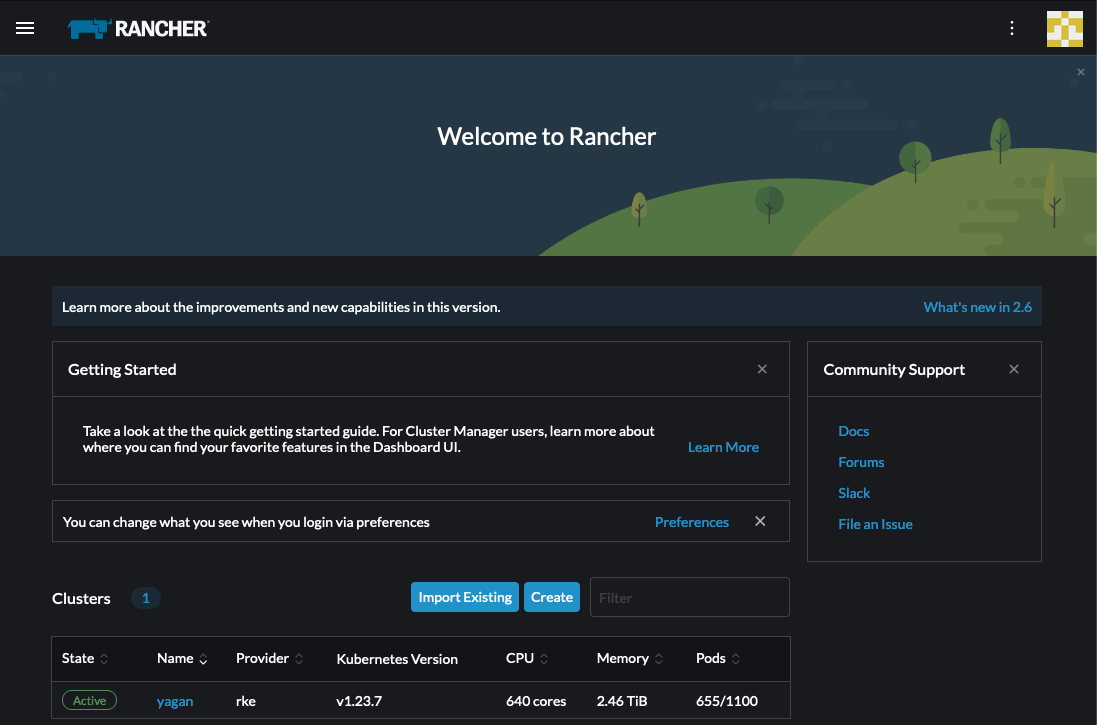Dismiss the welcome banner image
The image size is (1097, 725).
coord(1080,72)
